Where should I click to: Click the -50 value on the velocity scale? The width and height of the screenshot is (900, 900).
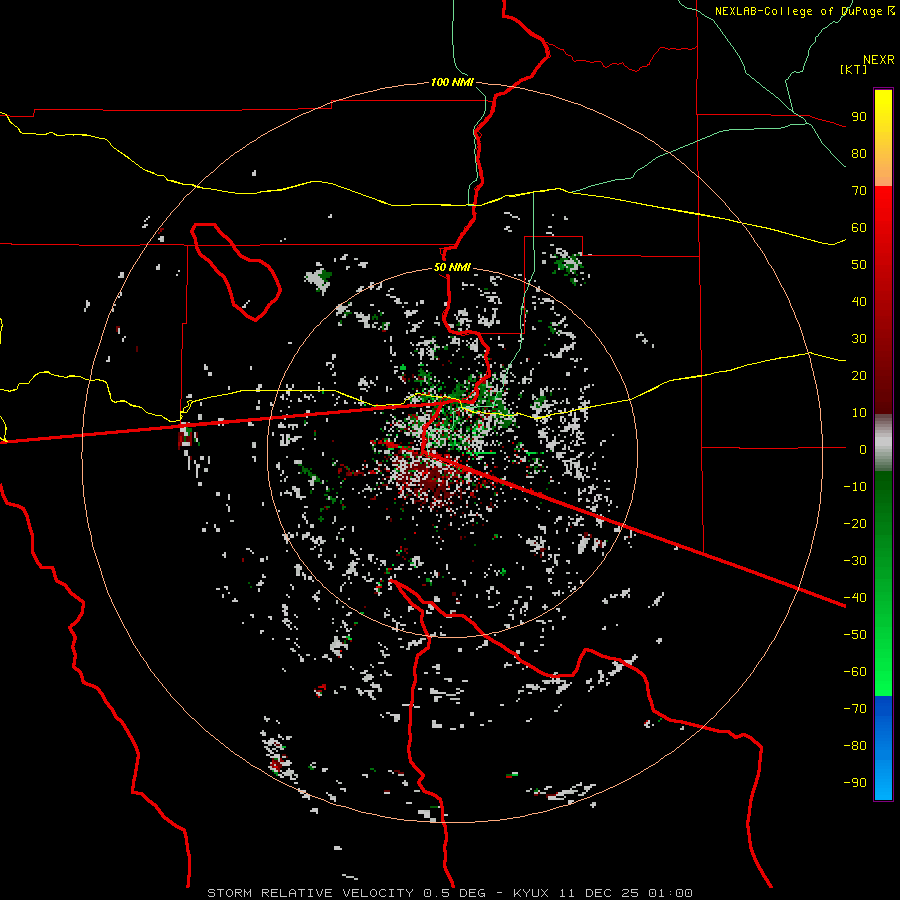click(855, 635)
